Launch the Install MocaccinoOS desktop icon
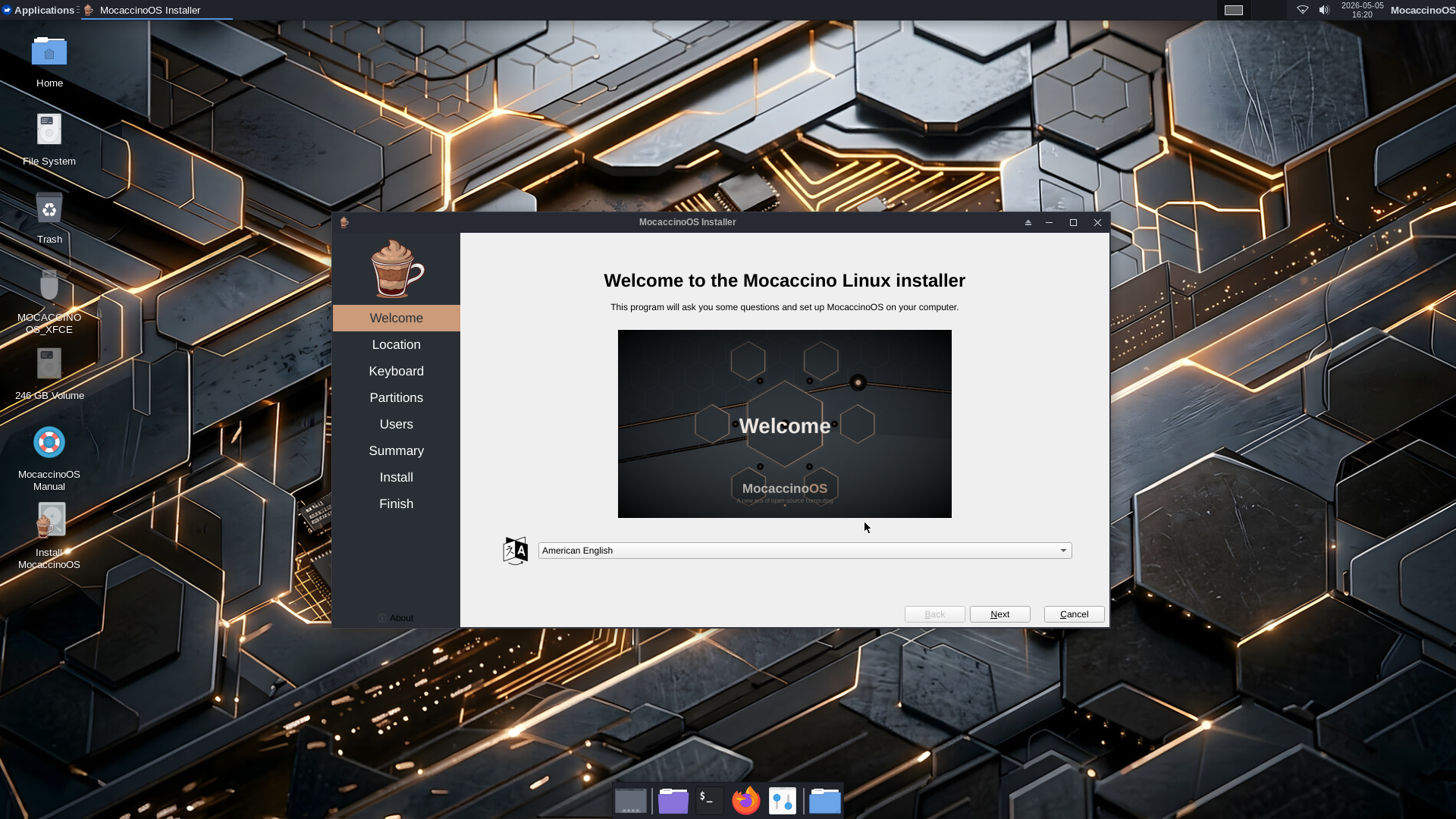The image size is (1456, 819). 50,520
